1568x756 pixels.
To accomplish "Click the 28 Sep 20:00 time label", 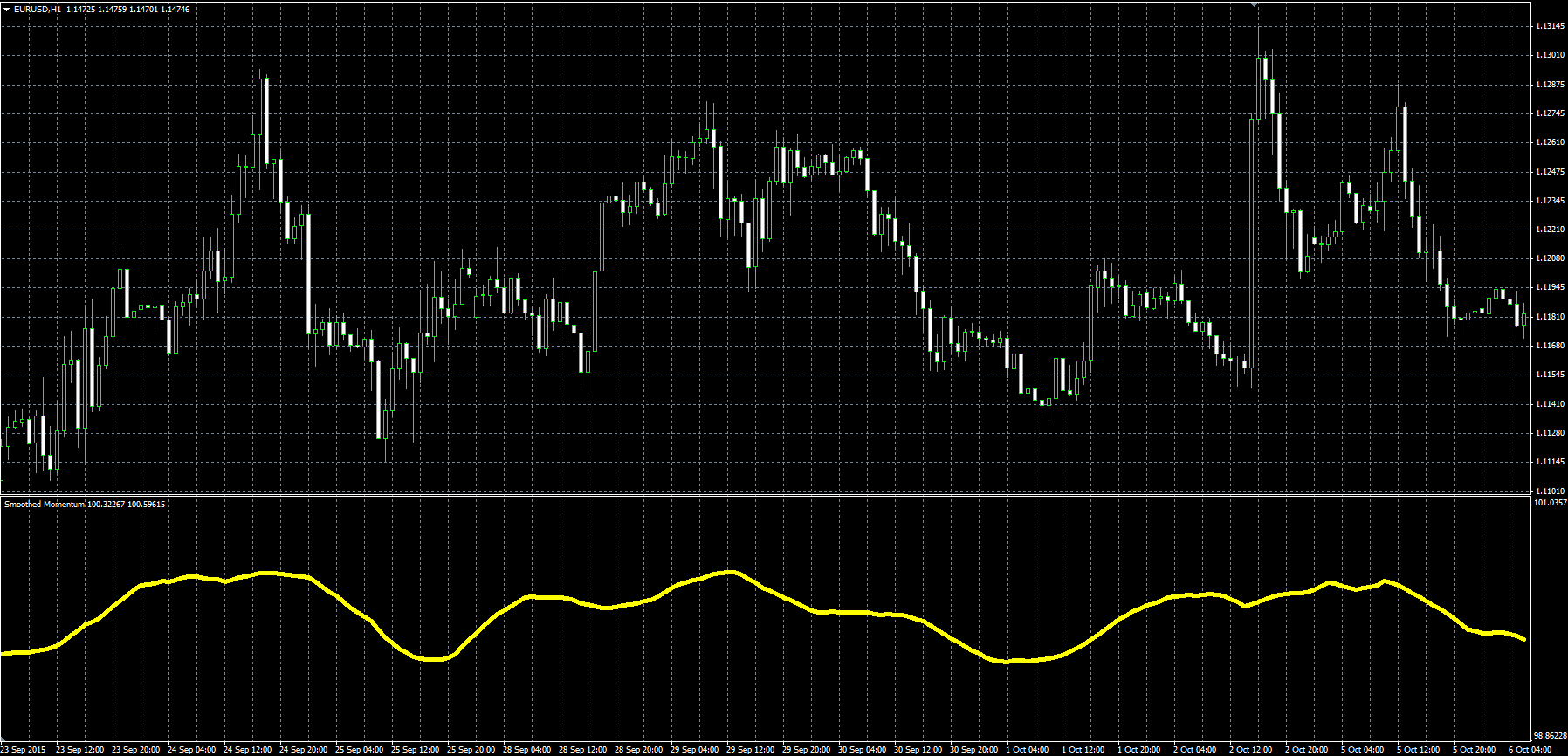I will click(639, 750).
